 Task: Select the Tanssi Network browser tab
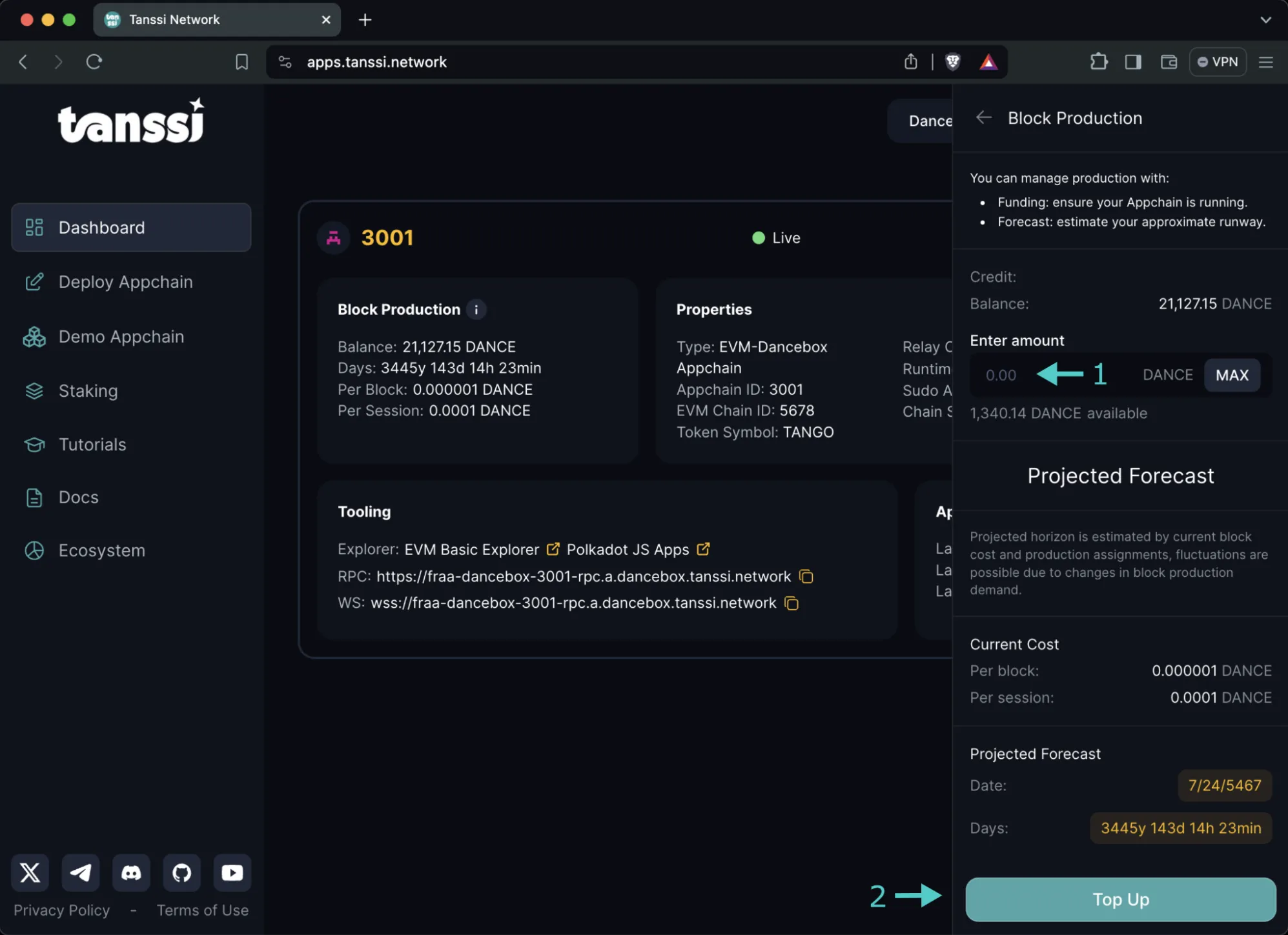(174, 19)
